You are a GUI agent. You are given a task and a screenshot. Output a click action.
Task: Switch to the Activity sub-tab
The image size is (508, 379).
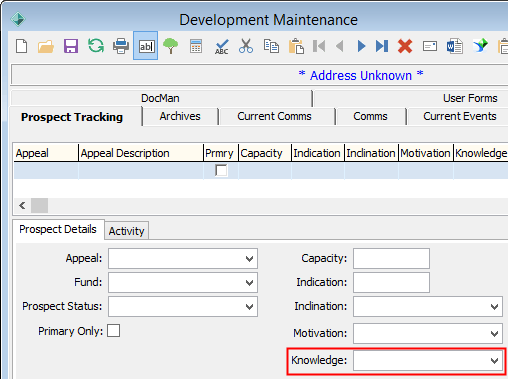point(126,231)
